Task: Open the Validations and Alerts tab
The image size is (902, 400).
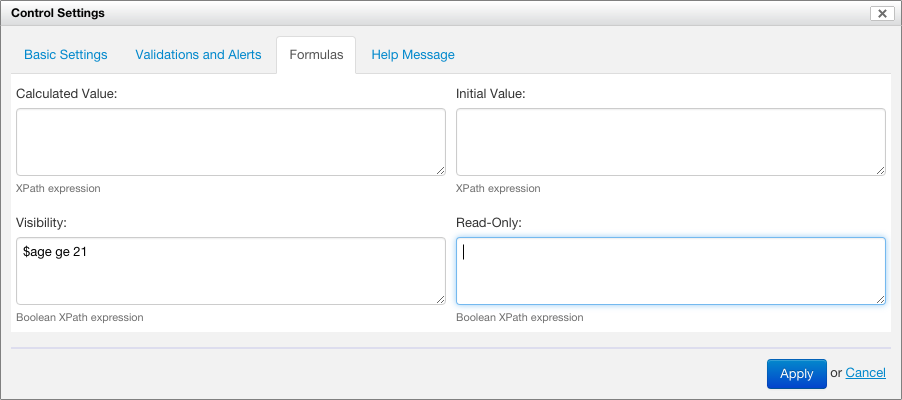Action: [x=198, y=55]
